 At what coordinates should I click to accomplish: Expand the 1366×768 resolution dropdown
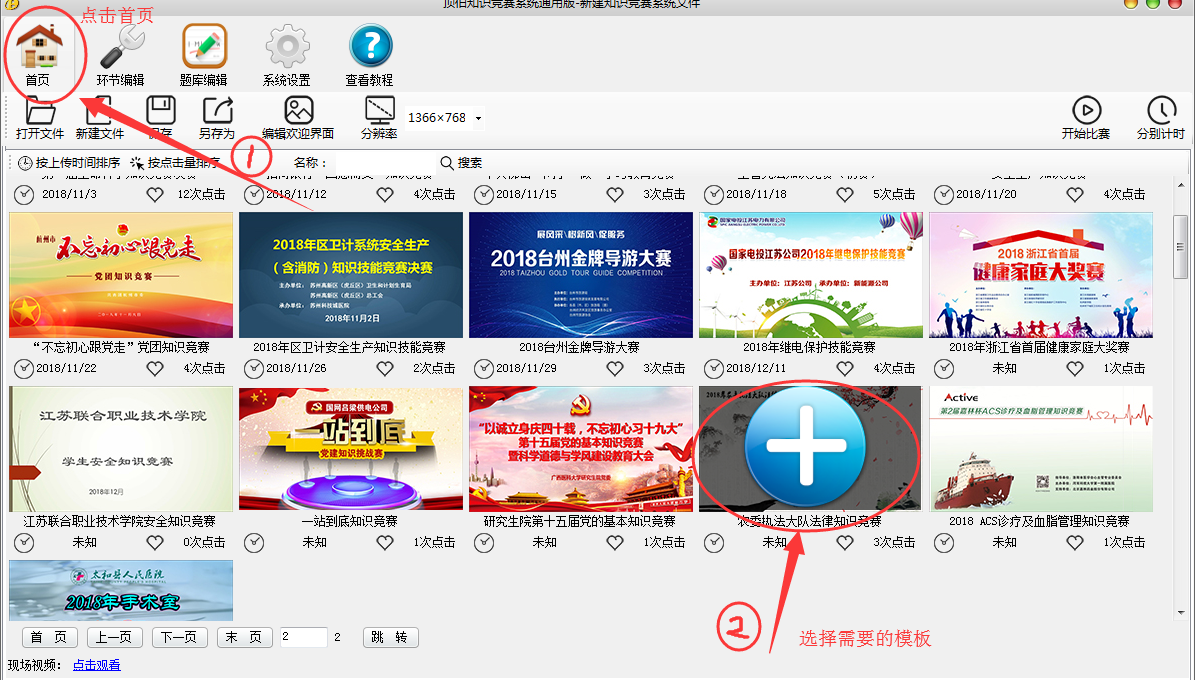click(x=478, y=119)
